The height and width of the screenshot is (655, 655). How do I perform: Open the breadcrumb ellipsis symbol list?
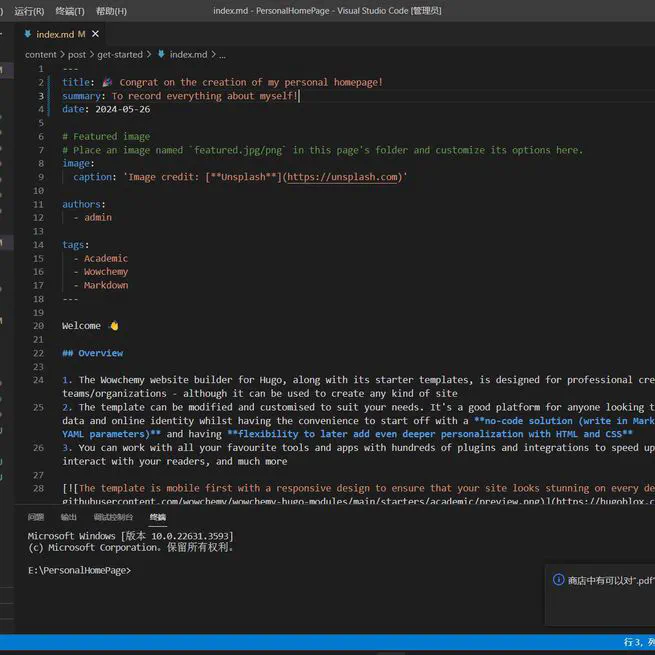pos(222,55)
